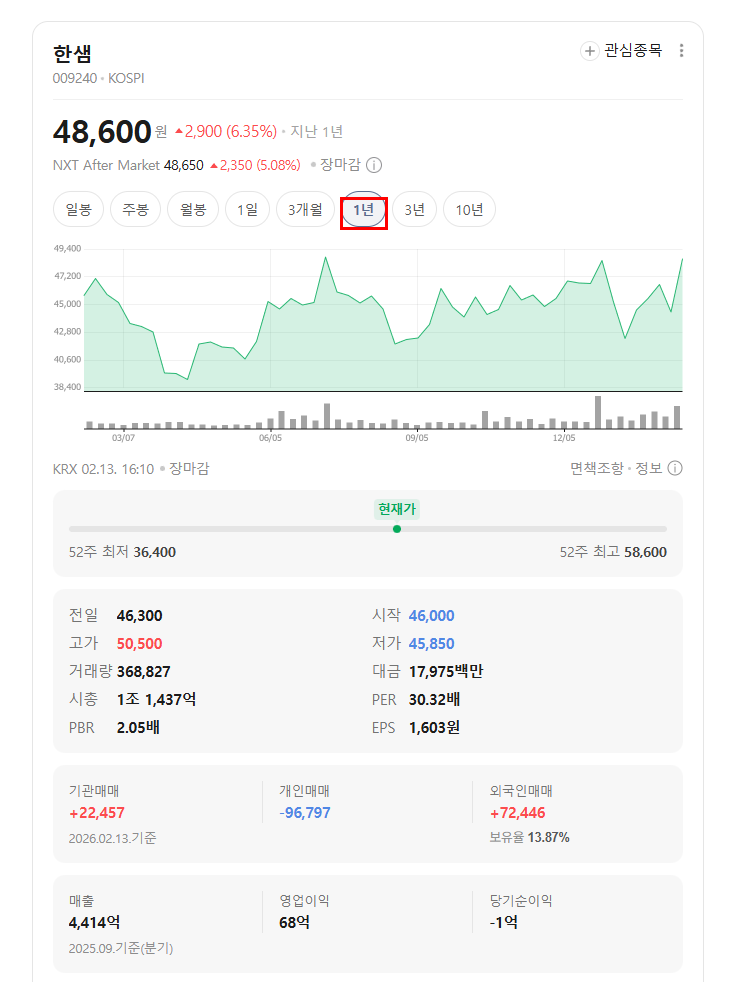Click the 관심종목 button label
739x982 pixels.
click(633, 51)
